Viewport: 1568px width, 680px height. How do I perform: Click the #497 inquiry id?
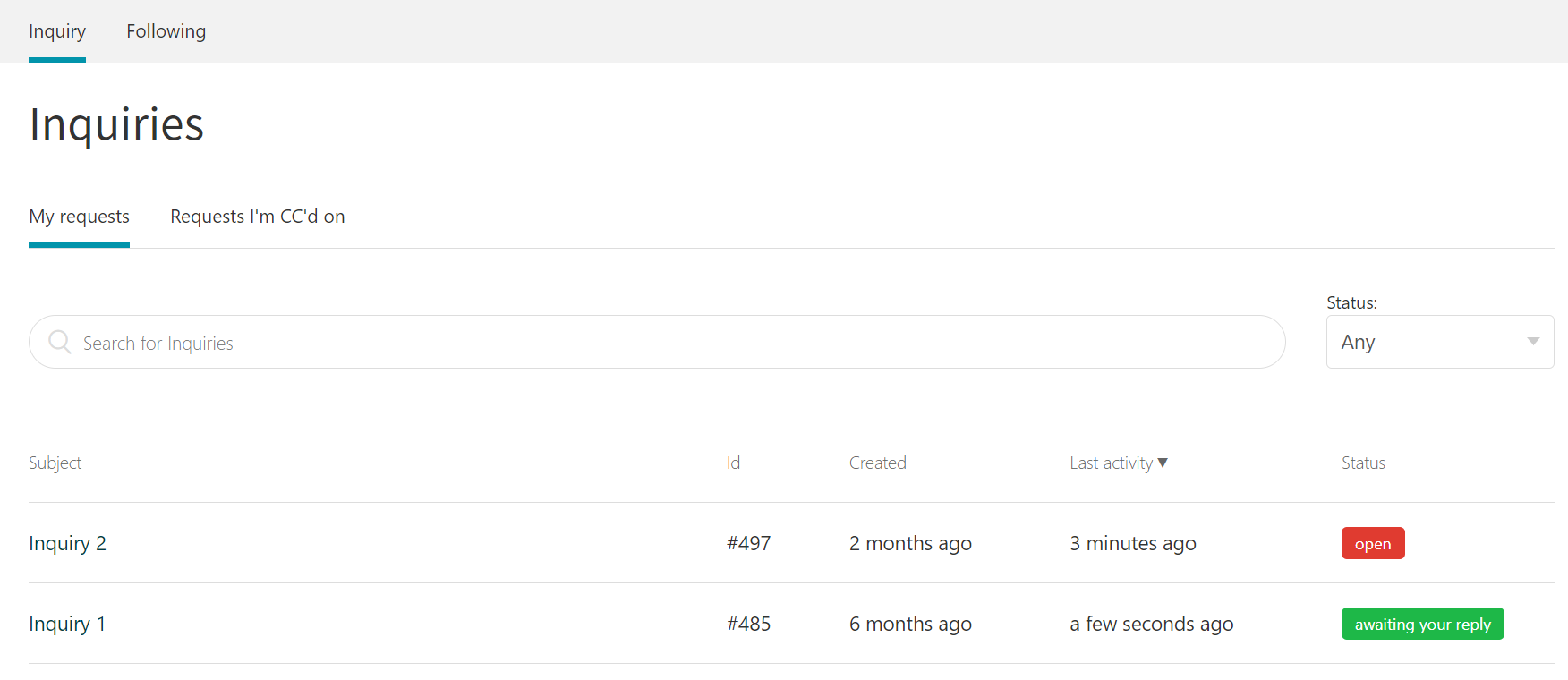click(x=748, y=543)
